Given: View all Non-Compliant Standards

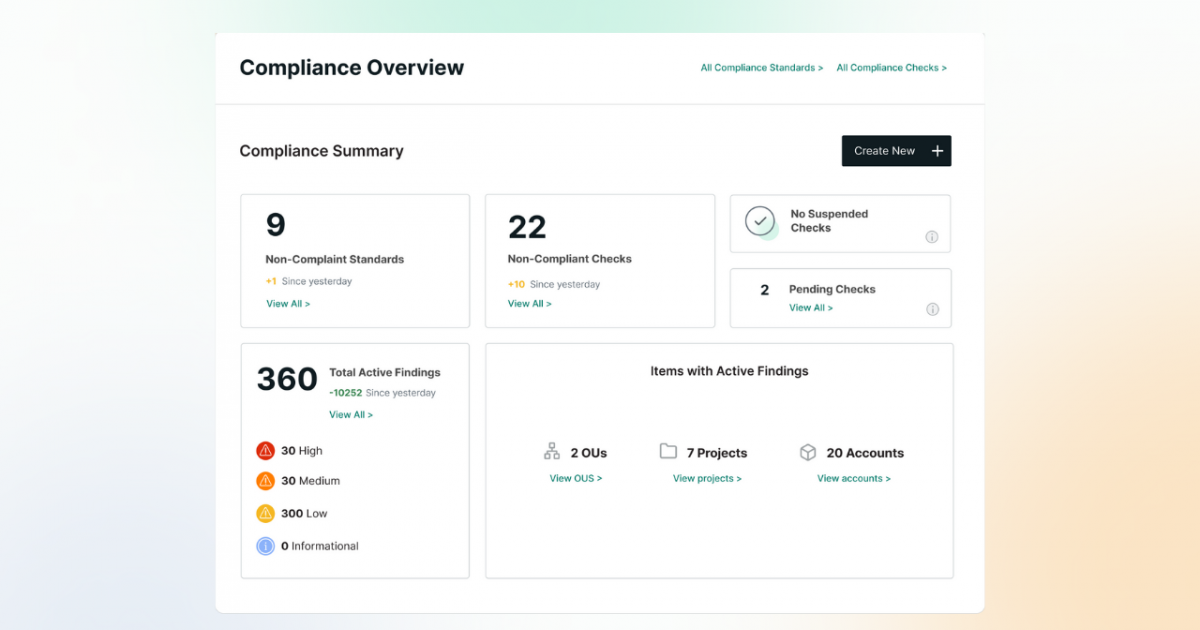Looking at the screenshot, I should coord(288,303).
